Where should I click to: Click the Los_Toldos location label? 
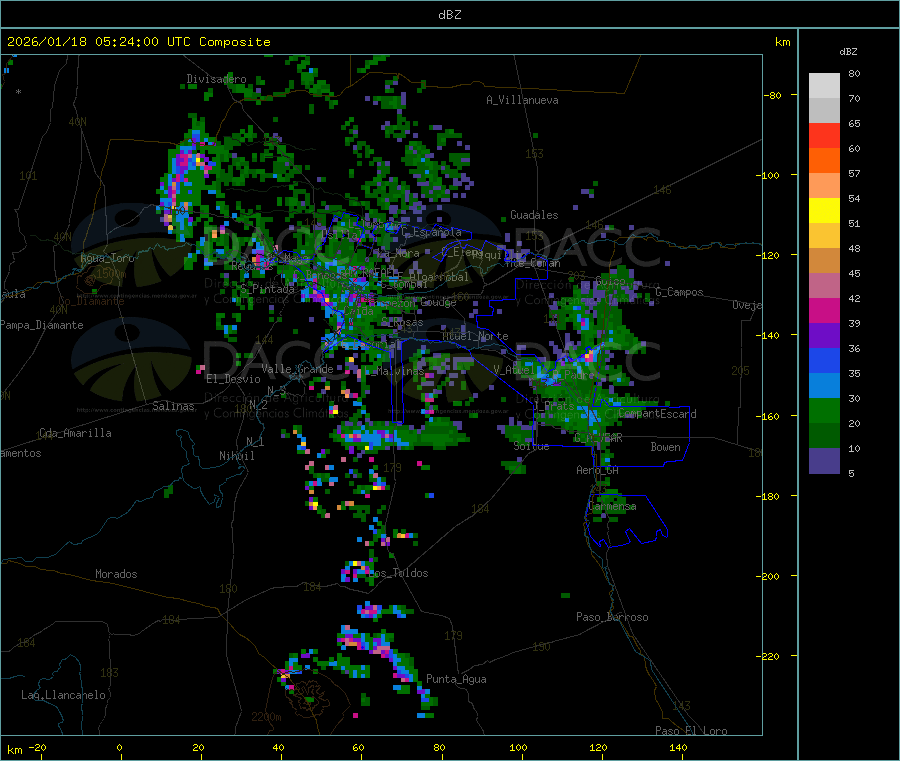(398, 573)
